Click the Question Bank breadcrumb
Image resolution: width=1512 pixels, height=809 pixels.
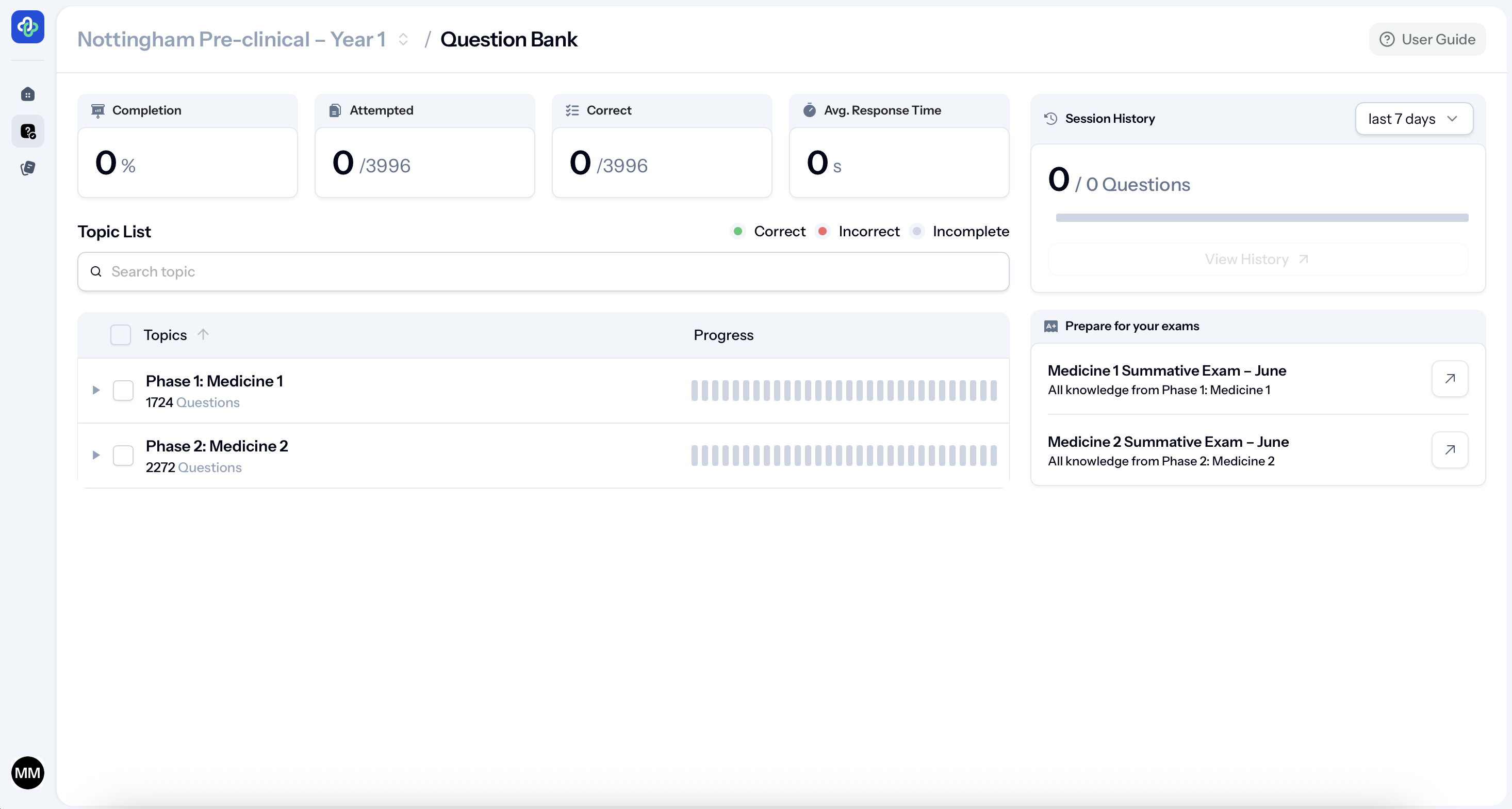508,39
